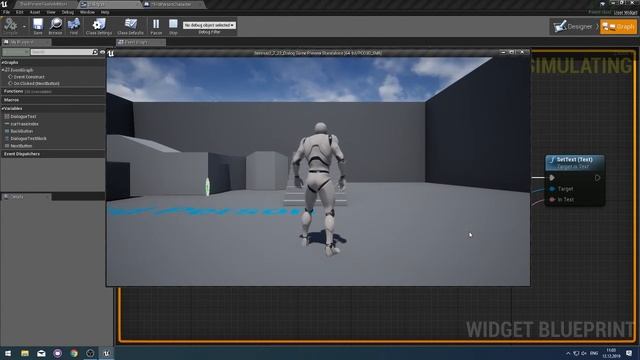
Task: Click the Functions section header
Action: click(53, 91)
